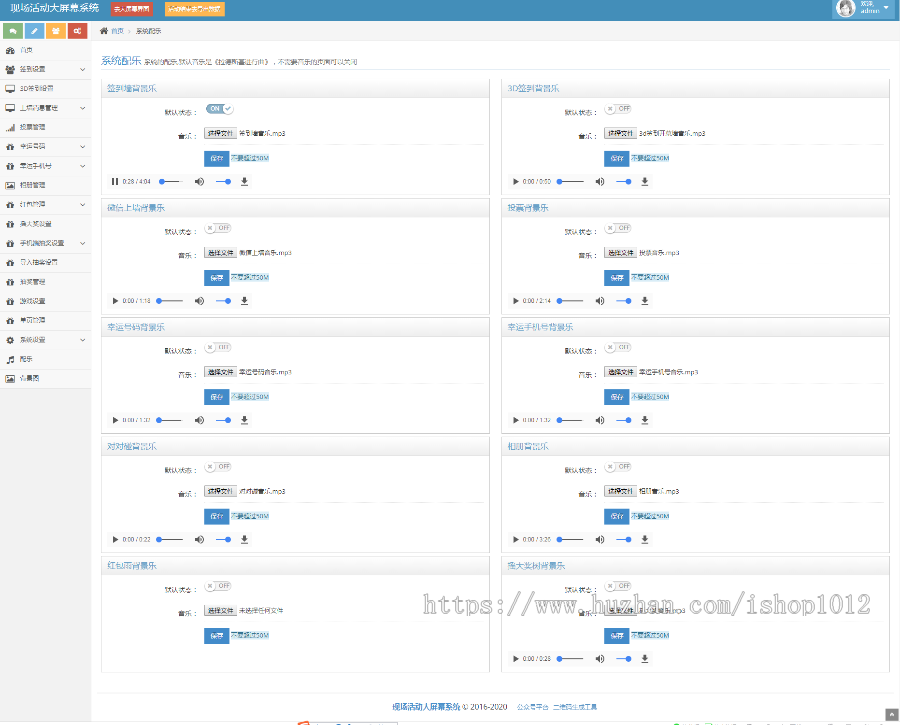Adjust the 签到墙背景乐 volume slider
This screenshot has width=900, height=725.
223,181
